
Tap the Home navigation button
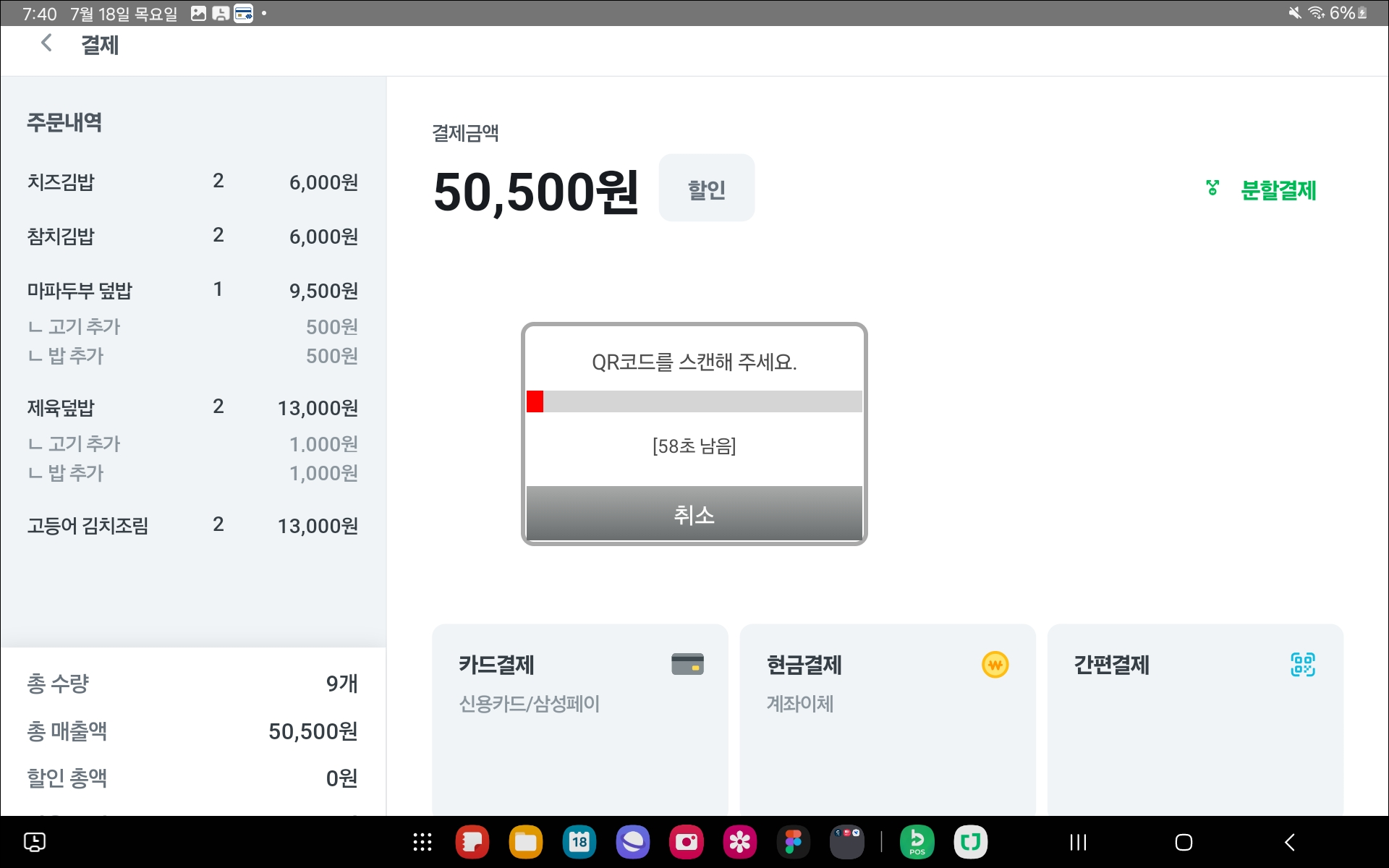coord(1184,842)
